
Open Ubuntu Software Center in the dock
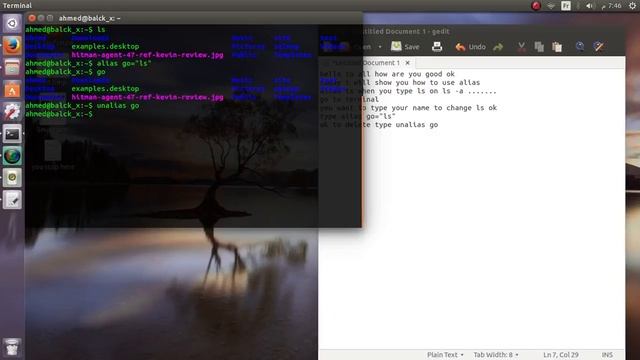[12, 89]
